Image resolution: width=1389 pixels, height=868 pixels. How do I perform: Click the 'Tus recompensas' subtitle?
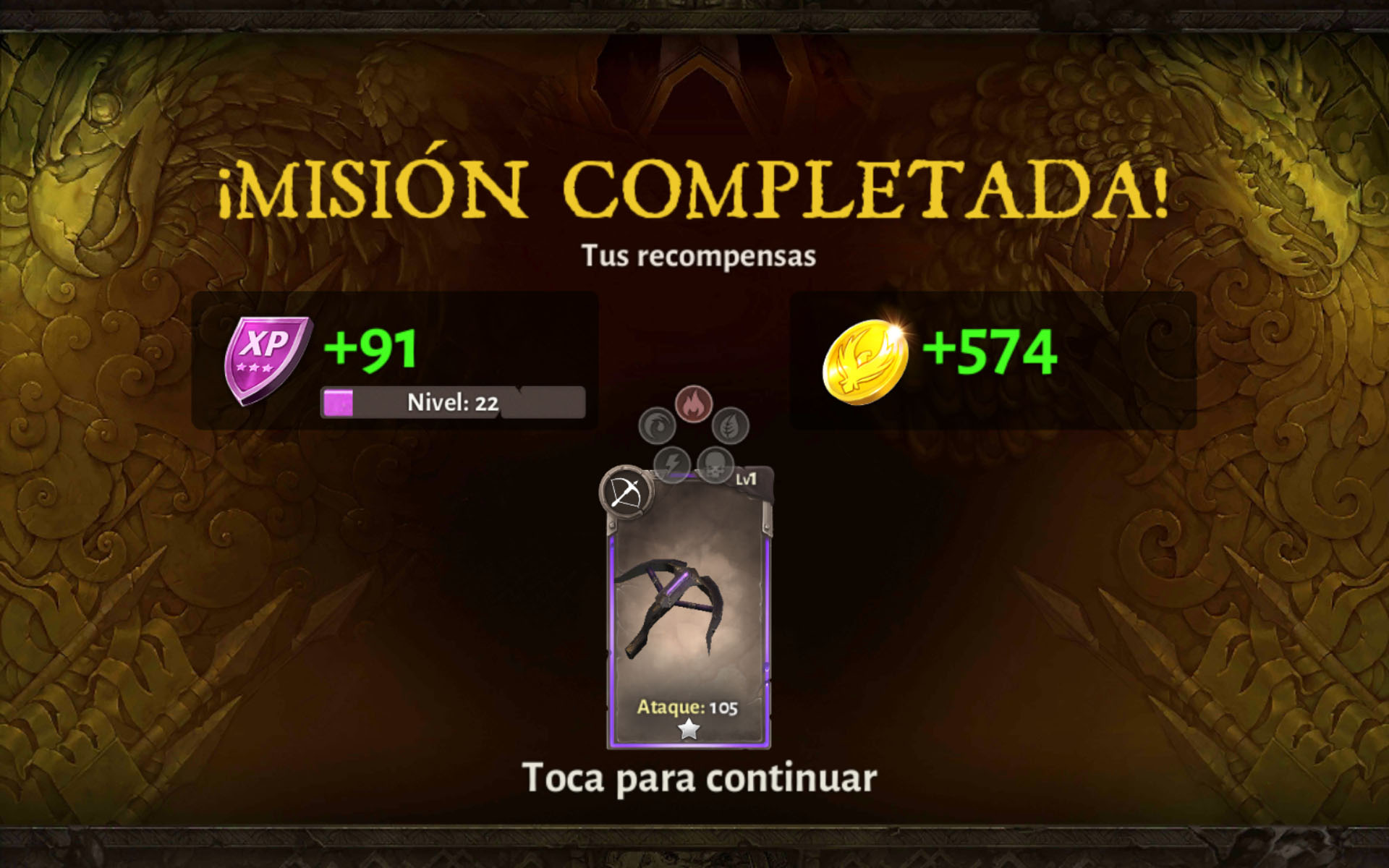699,256
